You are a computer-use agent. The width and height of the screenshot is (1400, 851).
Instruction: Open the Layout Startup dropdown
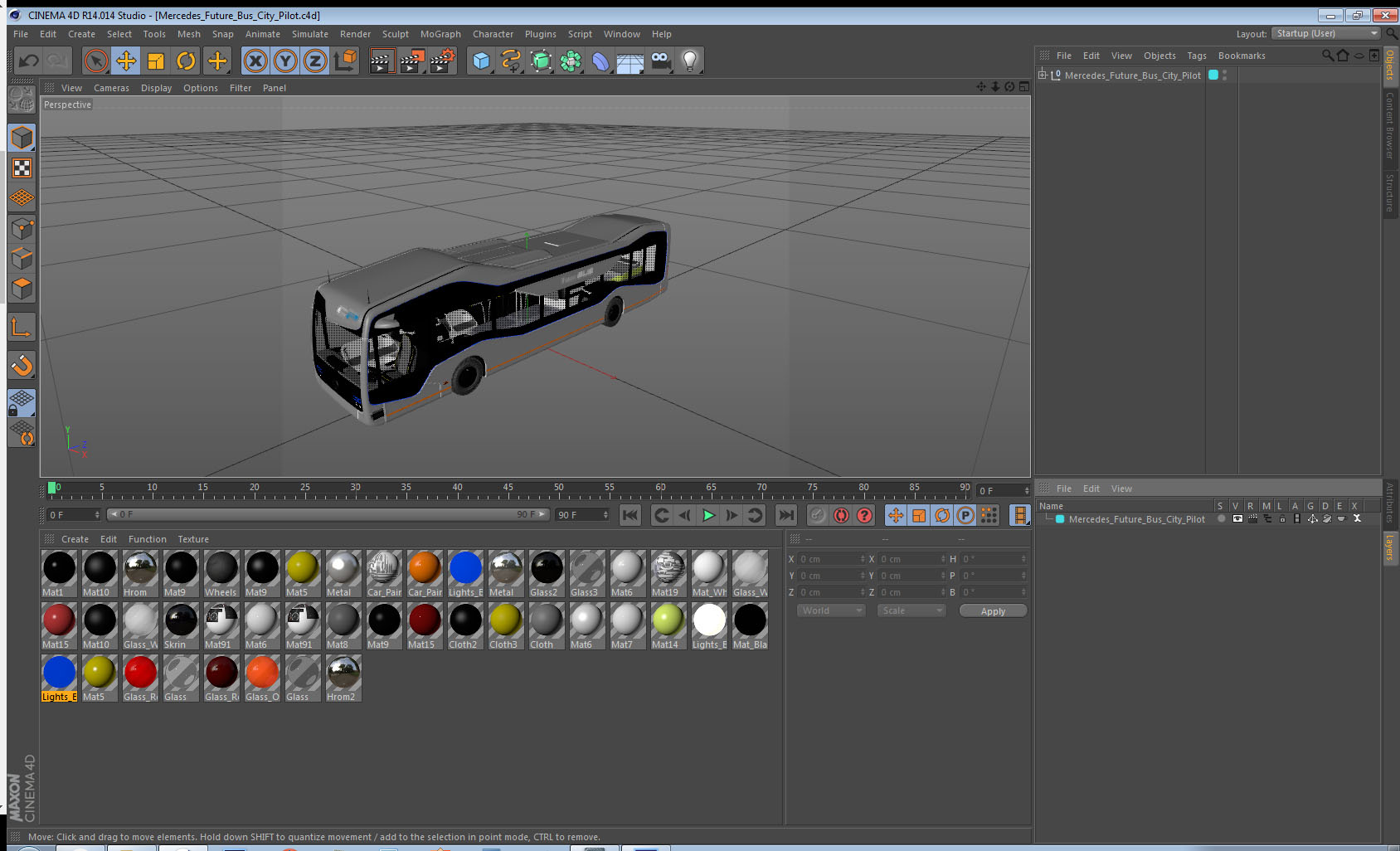1326,33
